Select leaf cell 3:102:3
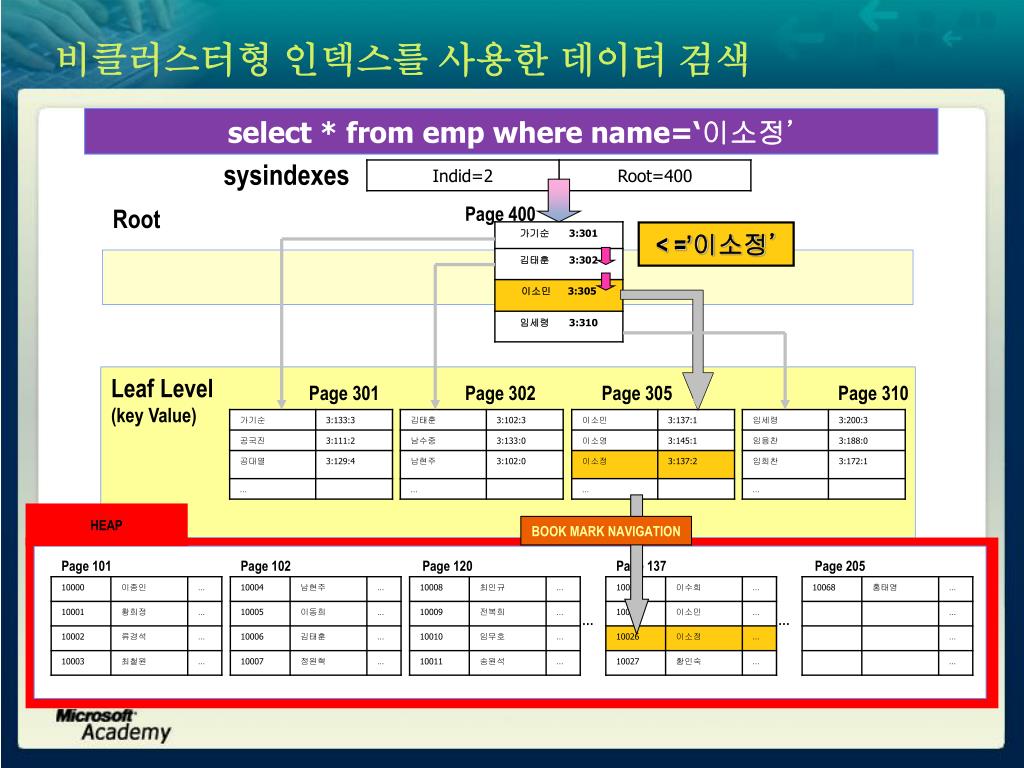This screenshot has width=1024, height=768. tap(524, 420)
